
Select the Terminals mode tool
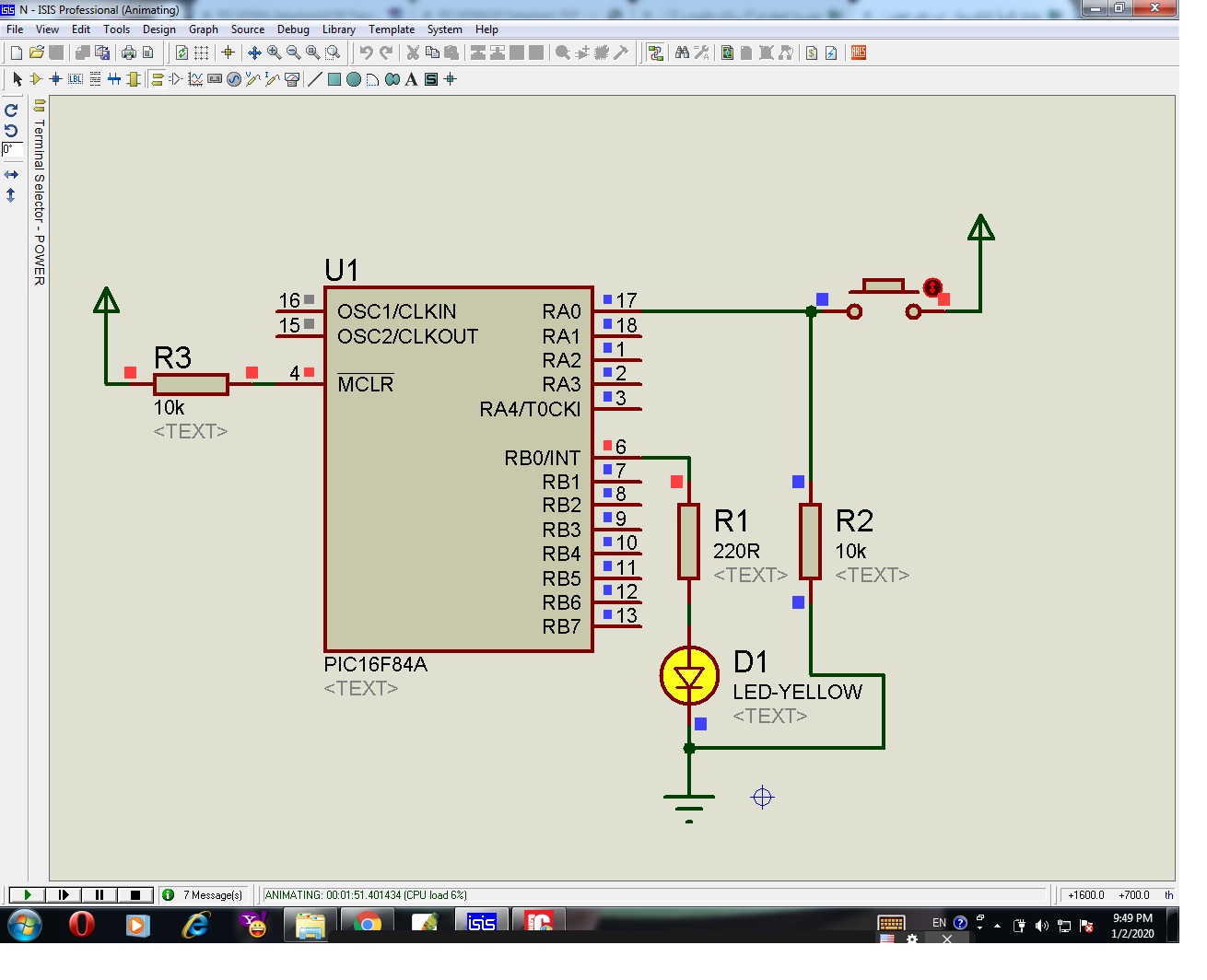pos(158,79)
